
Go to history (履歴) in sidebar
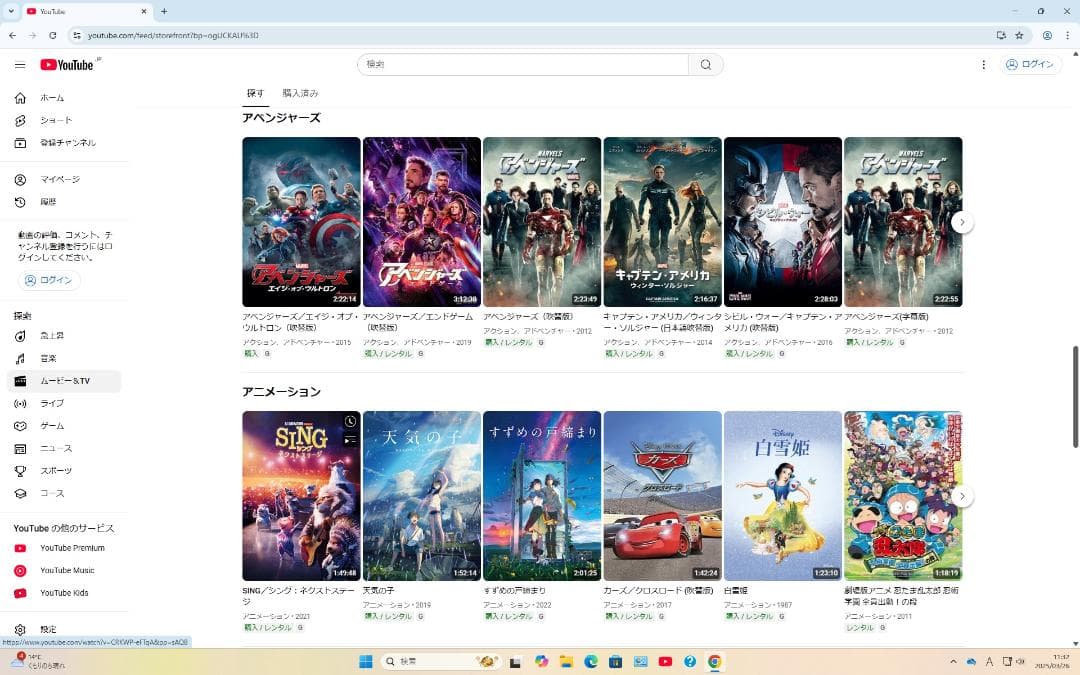pos(48,202)
